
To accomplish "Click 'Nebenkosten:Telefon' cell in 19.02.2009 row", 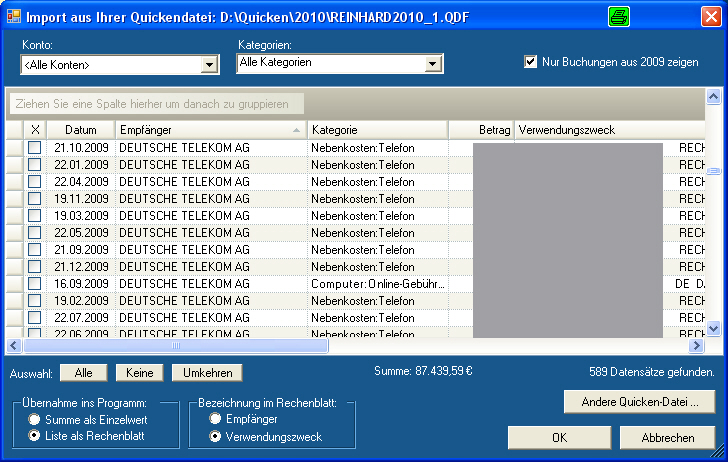I will tap(377, 300).
